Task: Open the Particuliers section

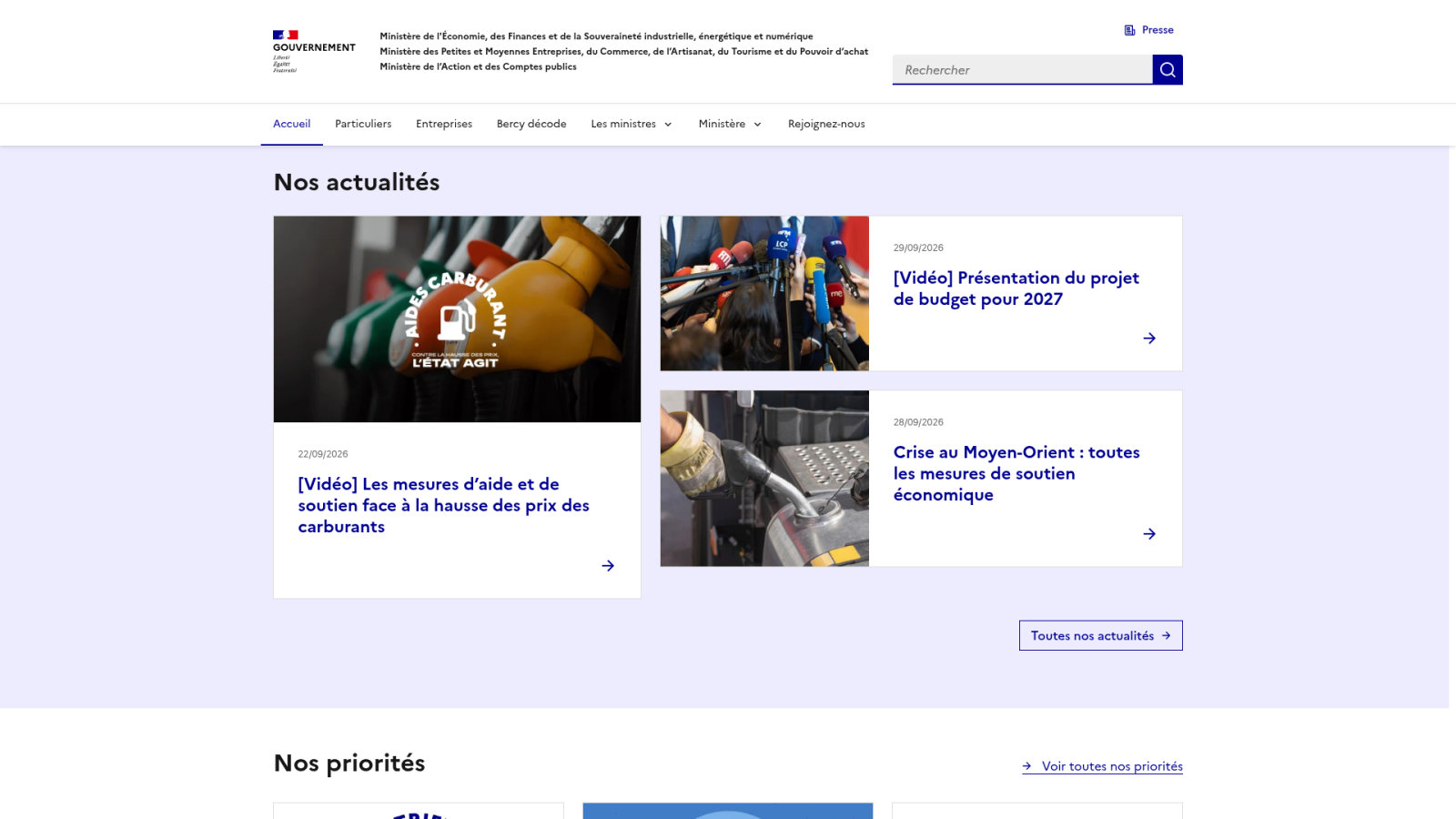Action: click(x=363, y=124)
